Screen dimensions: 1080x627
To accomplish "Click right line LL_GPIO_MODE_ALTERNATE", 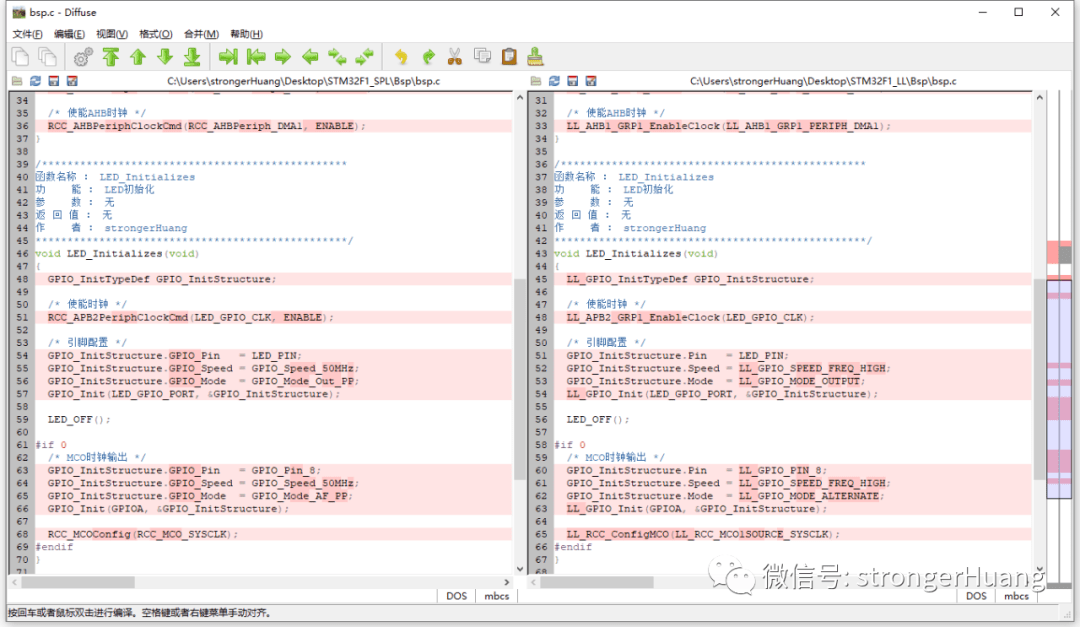I will point(793,496).
